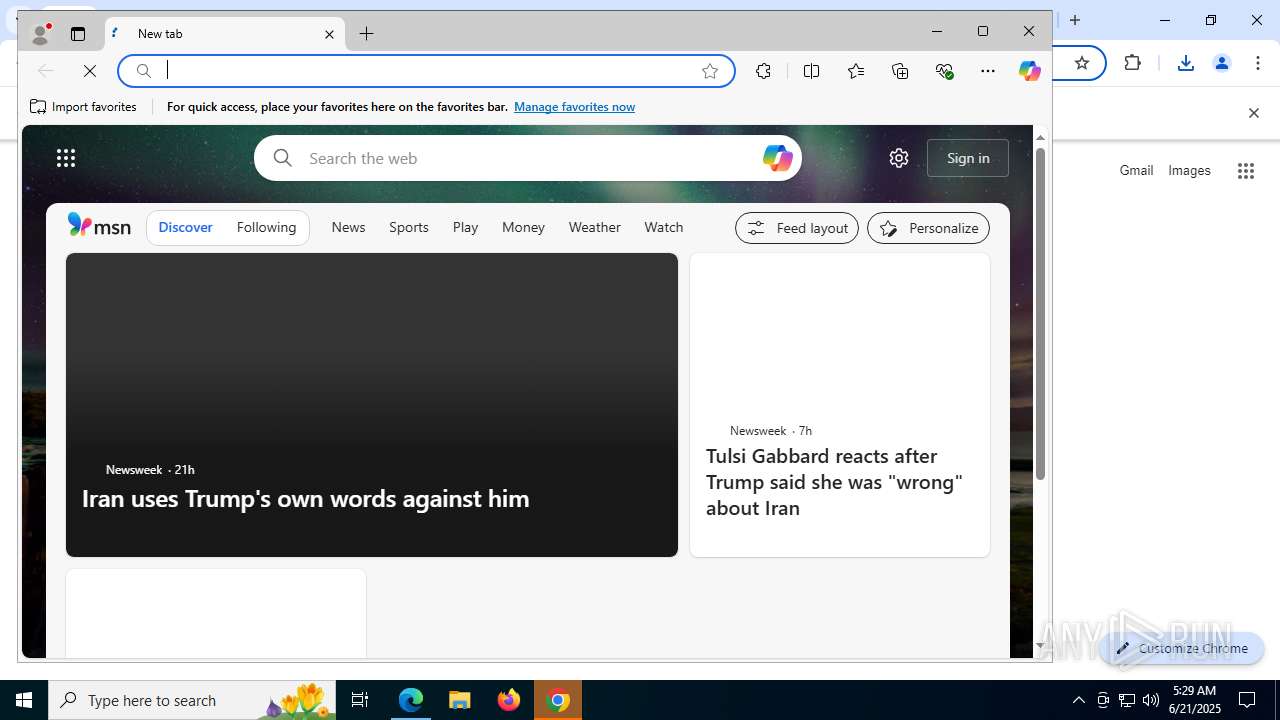The width and height of the screenshot is (1280, 720).
Task: Open volume control in tray
Action: pos(1151,700)
